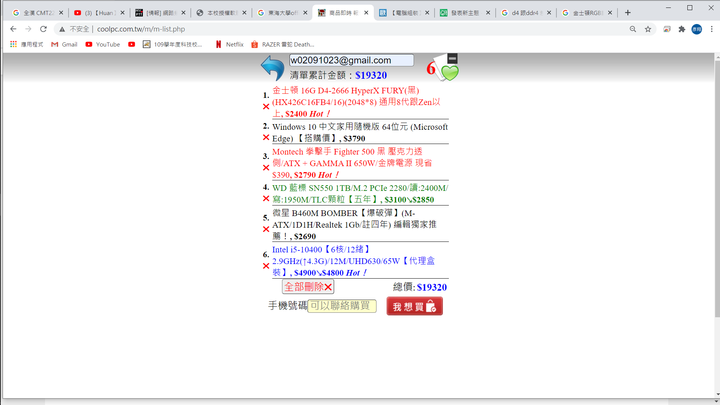Open the Gmail bookmark

tap(64, 45)
